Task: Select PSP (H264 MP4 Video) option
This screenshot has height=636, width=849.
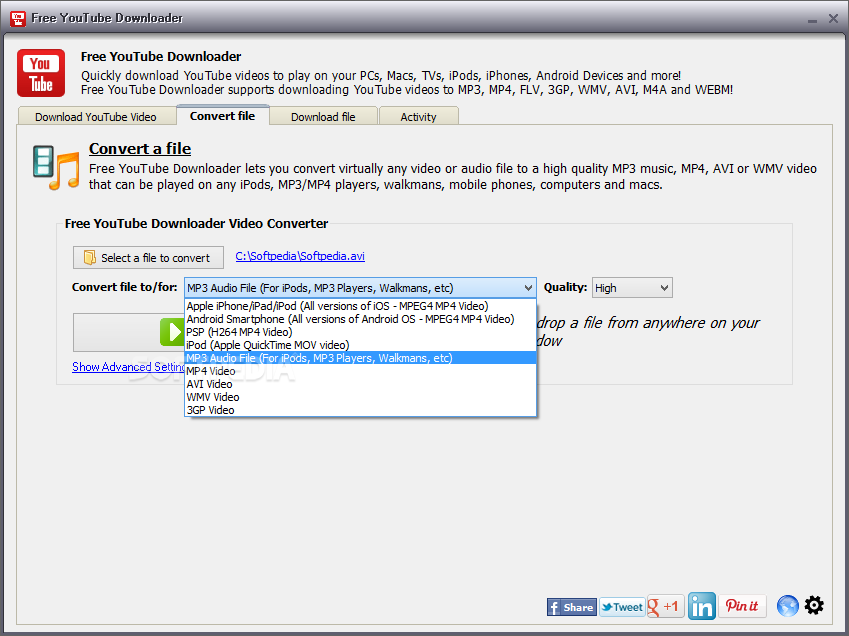Action: [x=360, y=332]
